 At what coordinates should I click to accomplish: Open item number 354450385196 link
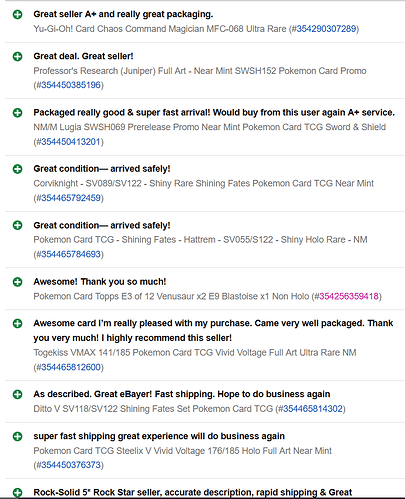(71, 85)
